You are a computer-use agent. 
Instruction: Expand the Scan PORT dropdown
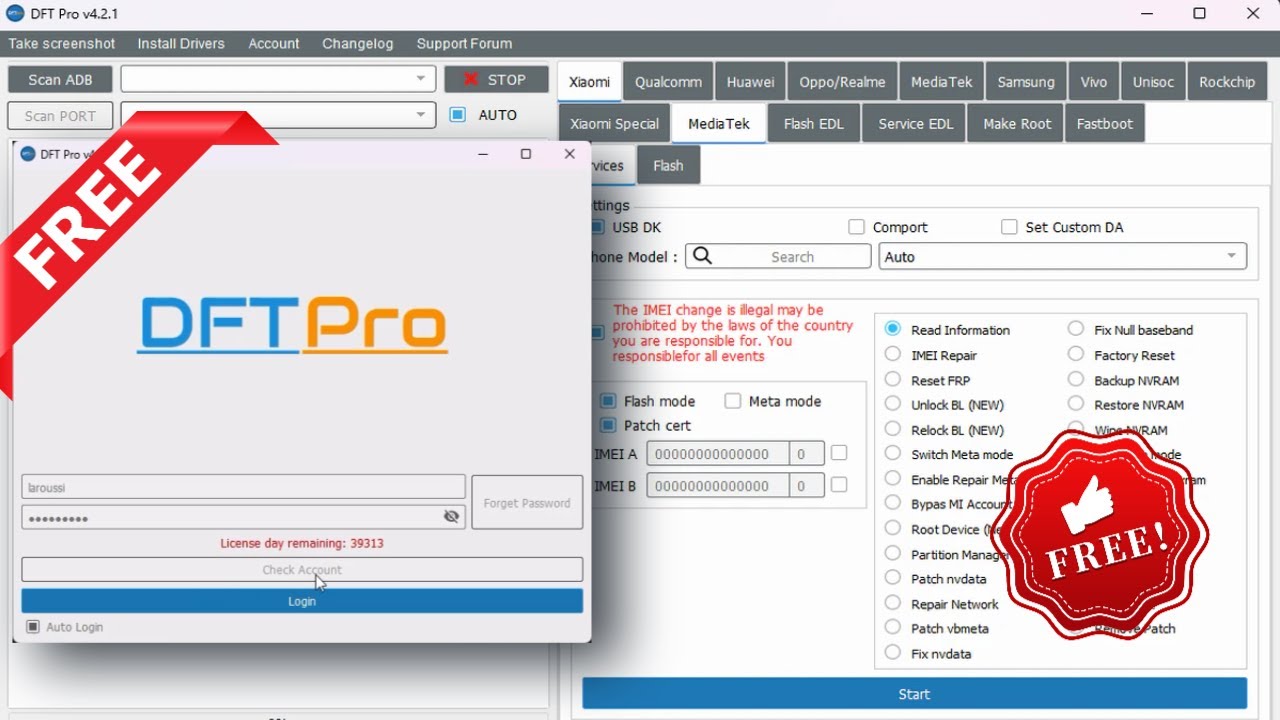[x=421, y=115]
